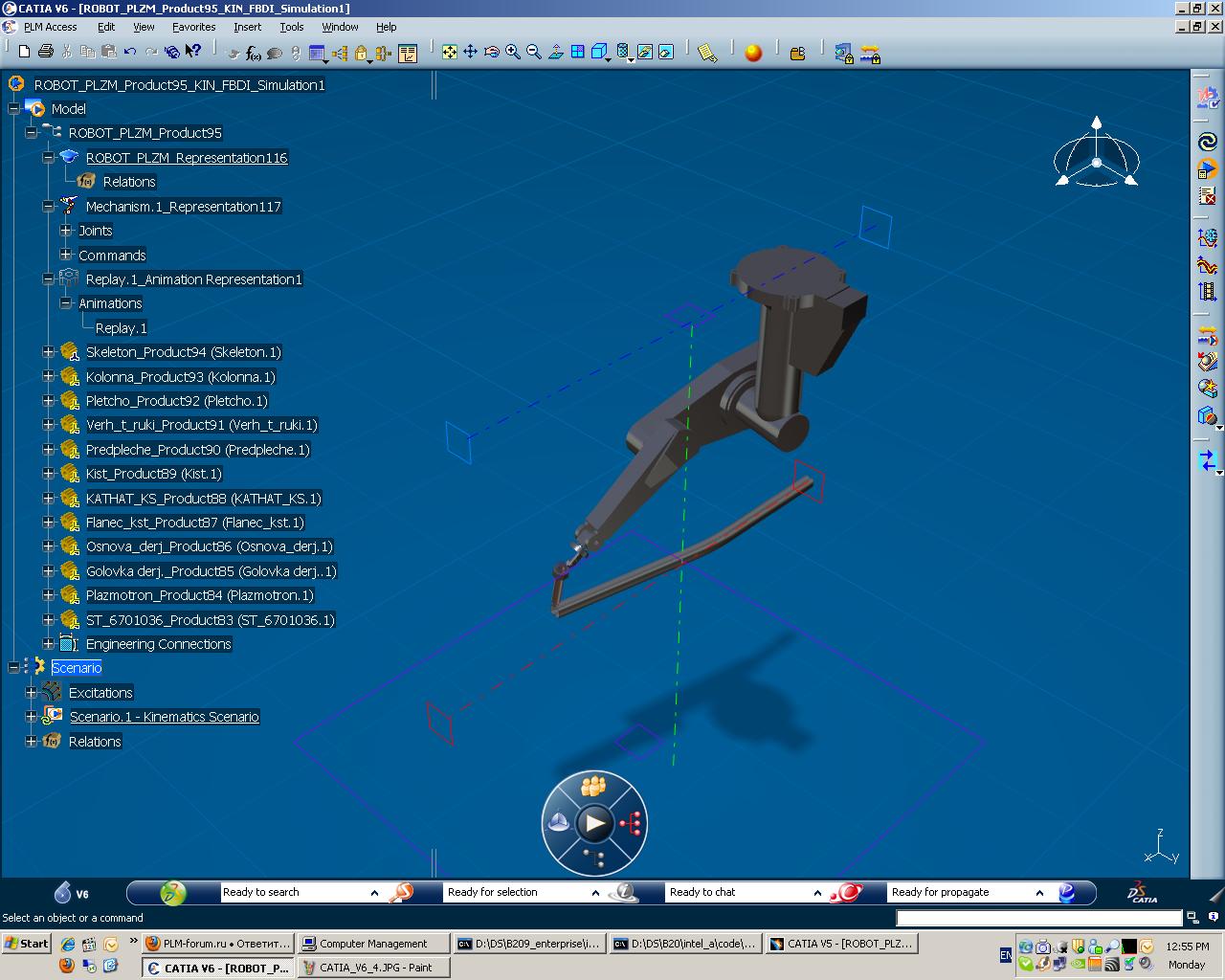Click the spiral icon in the right toolbar
The height and width of the screenshot is (980, 1225).
point(1208,143)
